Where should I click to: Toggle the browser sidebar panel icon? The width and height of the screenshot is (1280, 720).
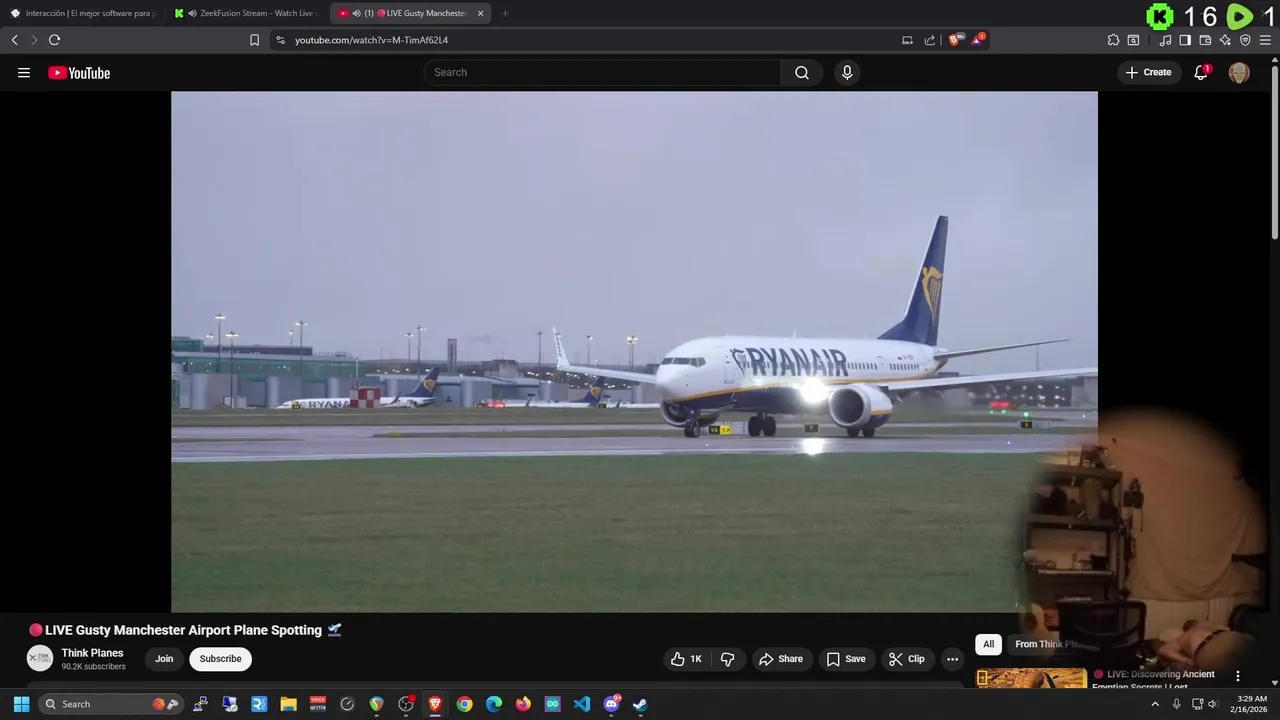pyautogui.click(x=1185, y=40)
